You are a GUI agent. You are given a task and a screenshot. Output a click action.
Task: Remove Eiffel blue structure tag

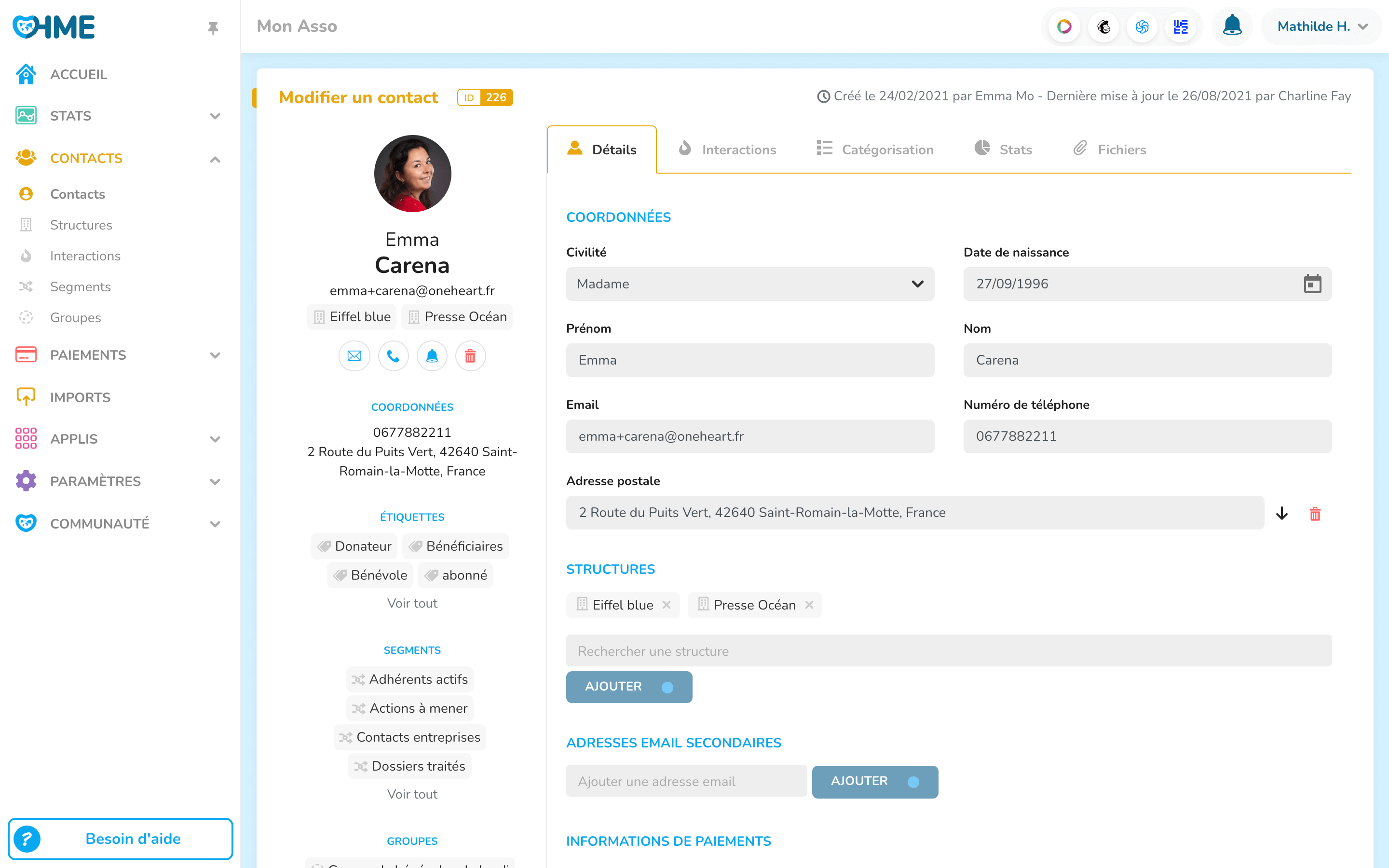point(667,605)
